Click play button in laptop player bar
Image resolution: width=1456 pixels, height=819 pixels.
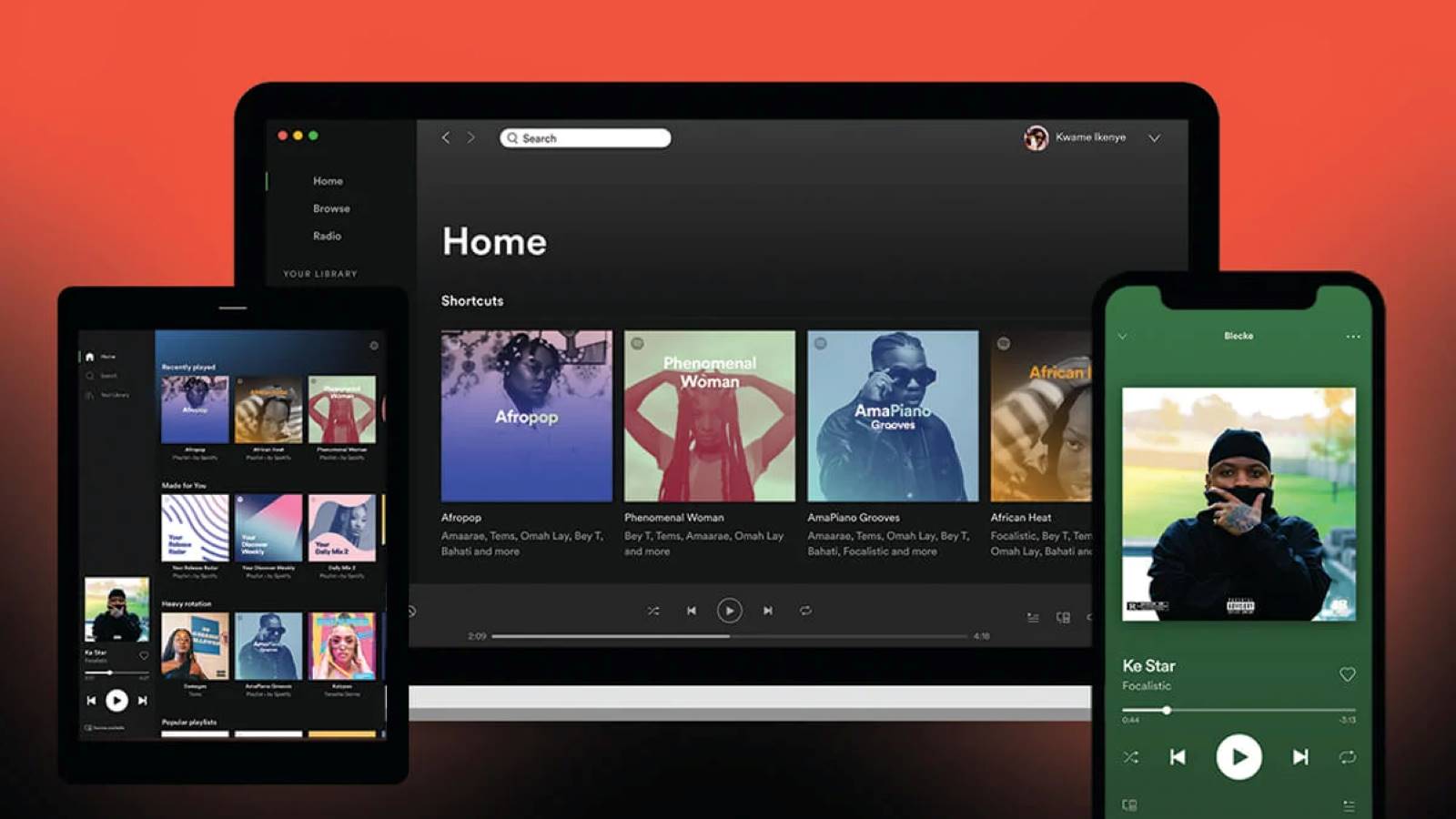point(729,611)
